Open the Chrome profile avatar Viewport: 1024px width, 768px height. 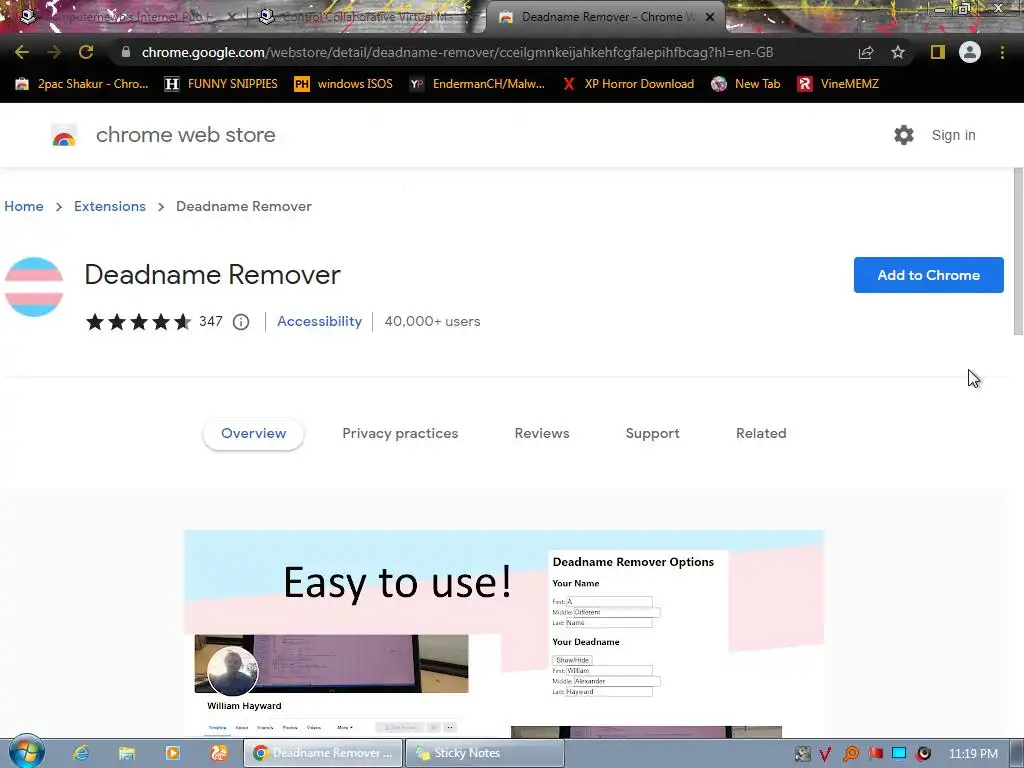click(970, 52)
